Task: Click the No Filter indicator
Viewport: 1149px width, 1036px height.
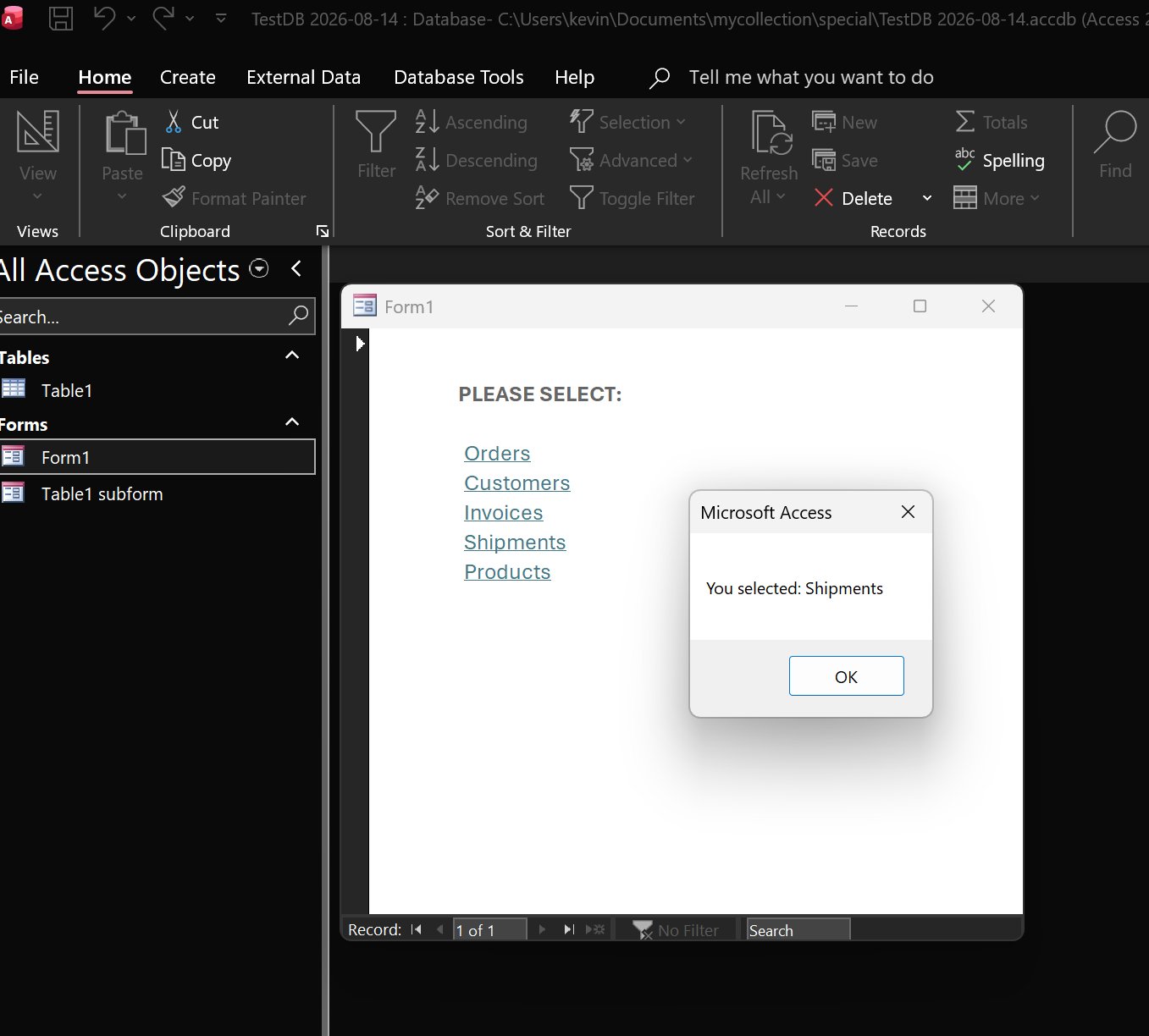Action: 677,929
